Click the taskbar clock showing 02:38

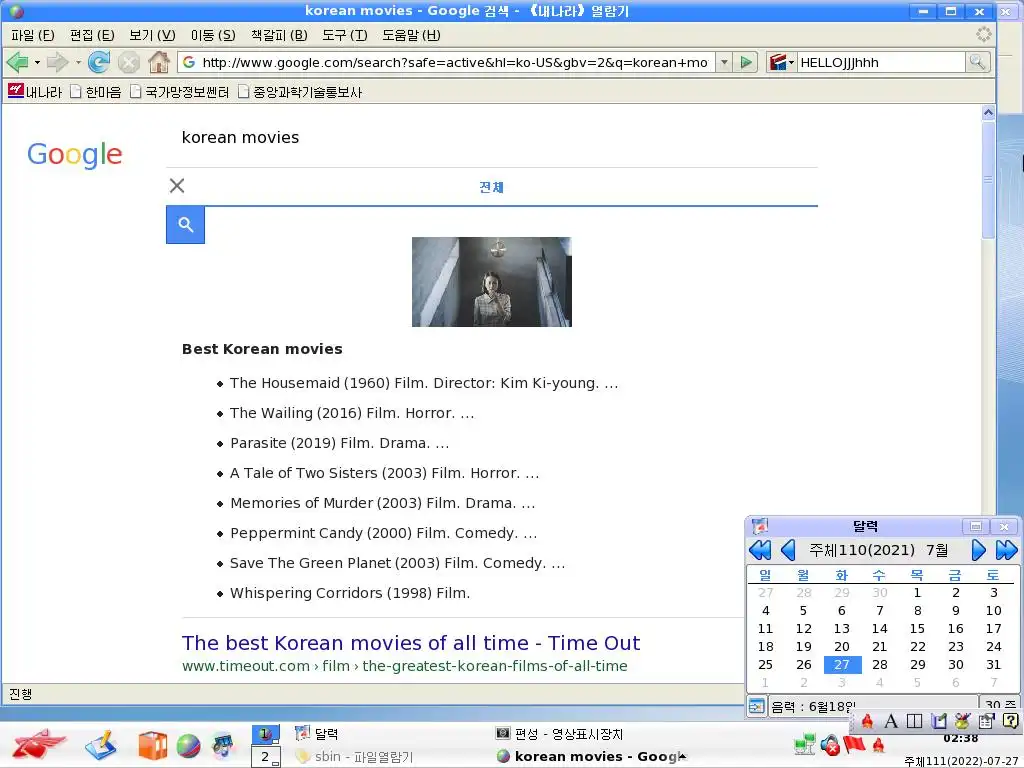tap(961, 739)
